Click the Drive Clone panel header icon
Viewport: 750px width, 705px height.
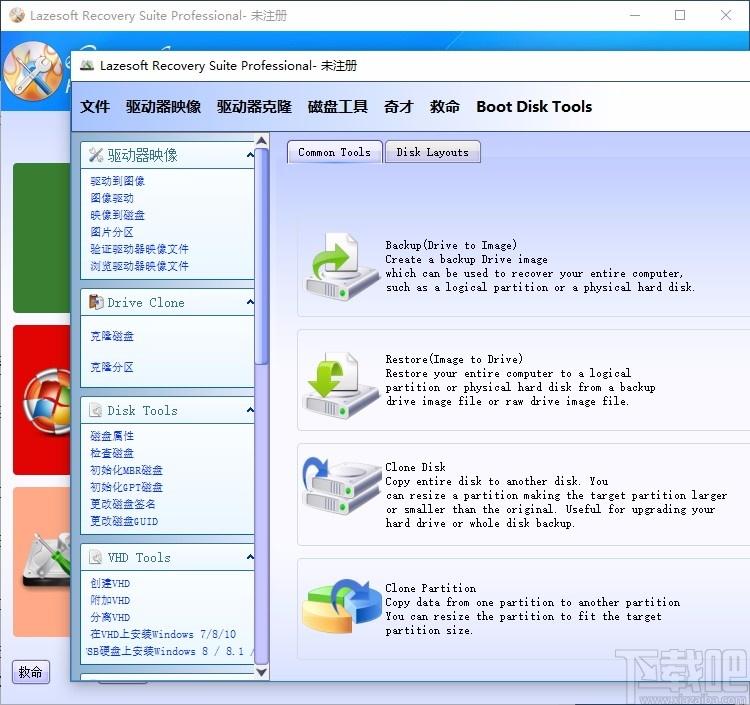coord(96,302)
